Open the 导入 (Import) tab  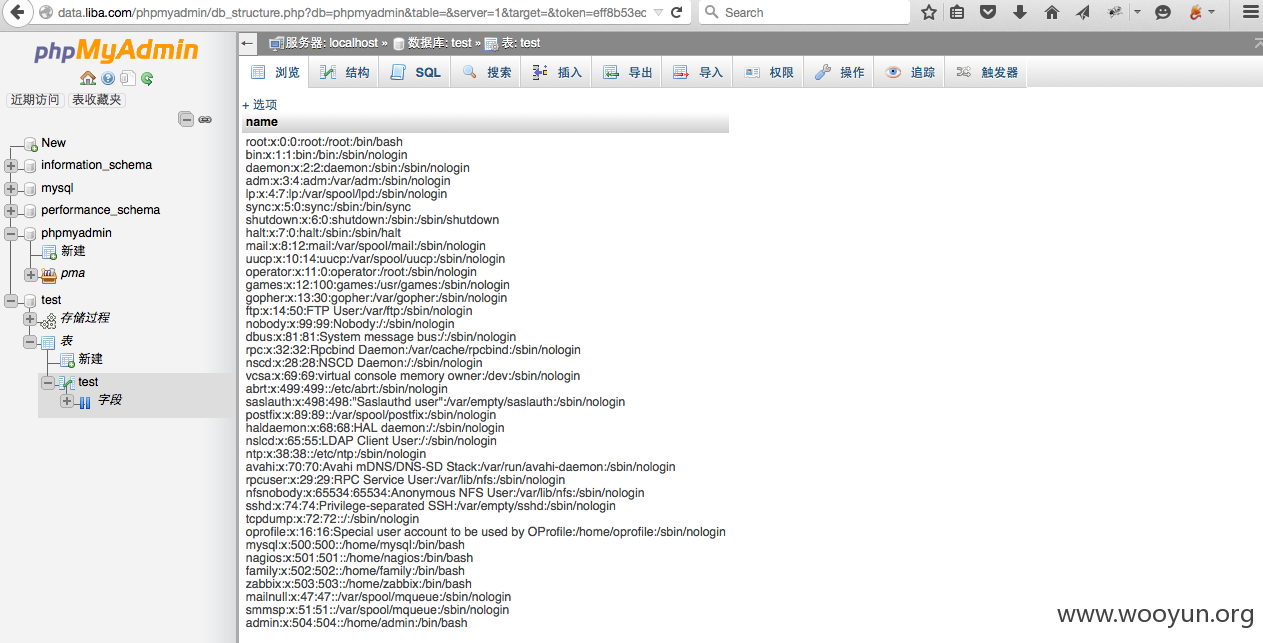point(698,73)
